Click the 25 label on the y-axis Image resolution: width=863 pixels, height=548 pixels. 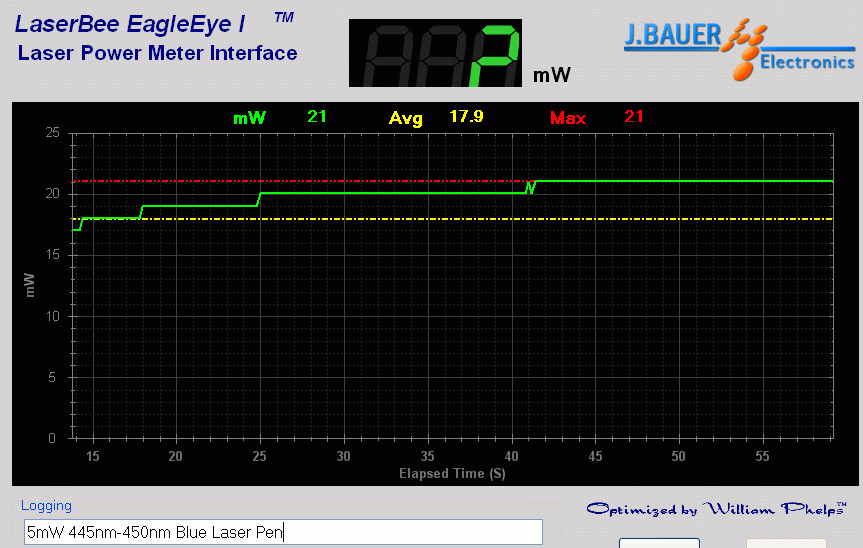pyautogui.click(x=53, y=133)
